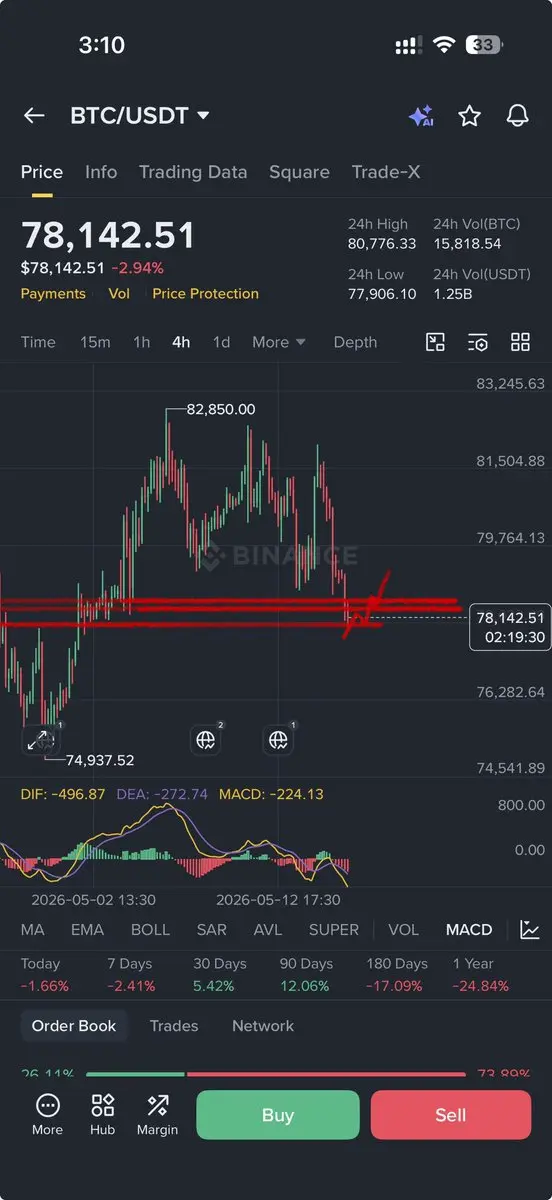Open the Hub icon
Screen dimensions: 552x1200
[x=102, y=1114]
